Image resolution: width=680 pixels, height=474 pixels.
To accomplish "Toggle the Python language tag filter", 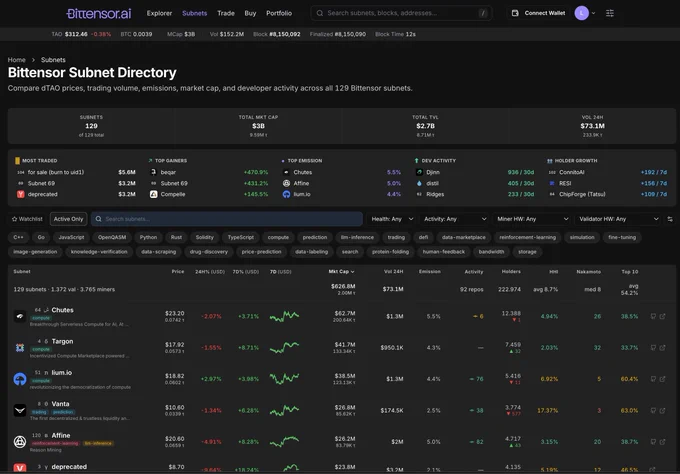I will point(148,237).
